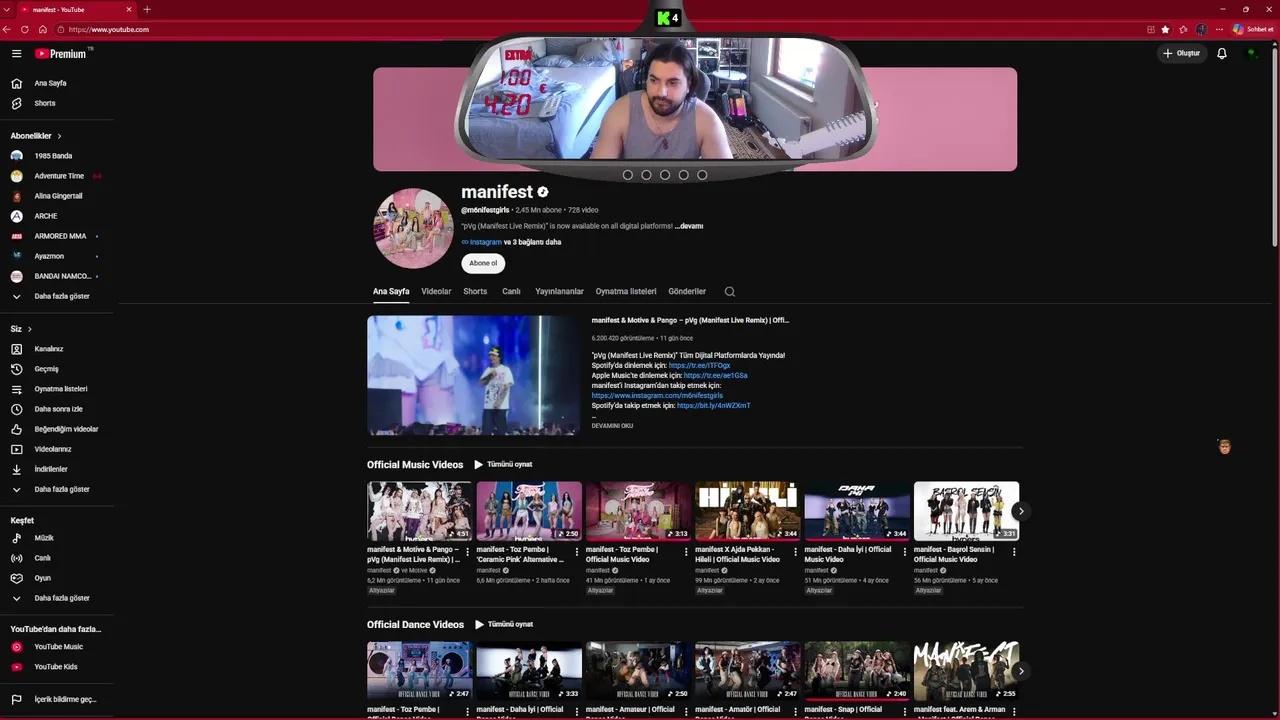Expand Daha fazla göster under Abonelikler

57,296
